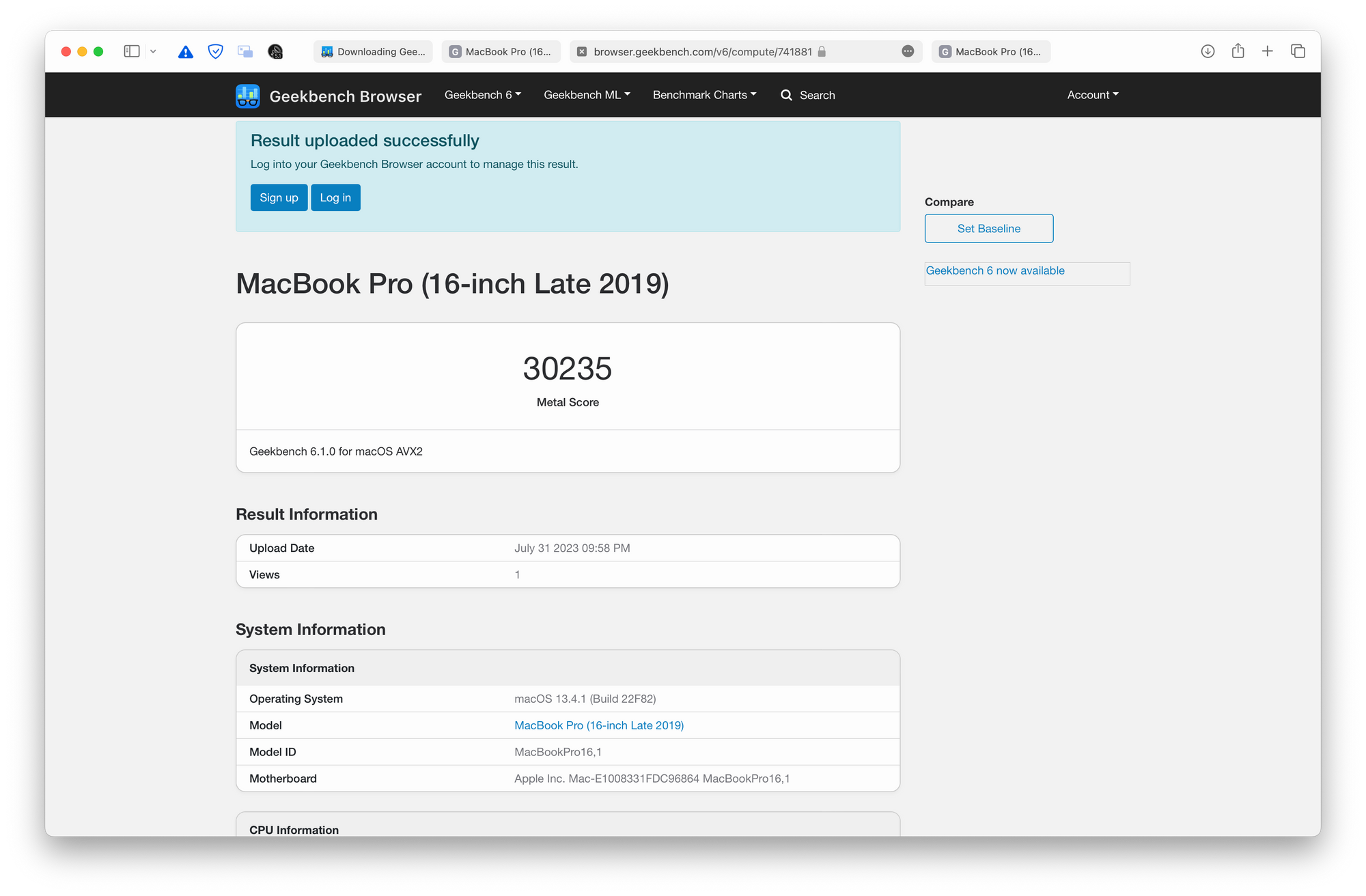The image size is (1366, 896).
Task: Click the dual-screen extension icon in toolbar
Action: click(245, 51)
